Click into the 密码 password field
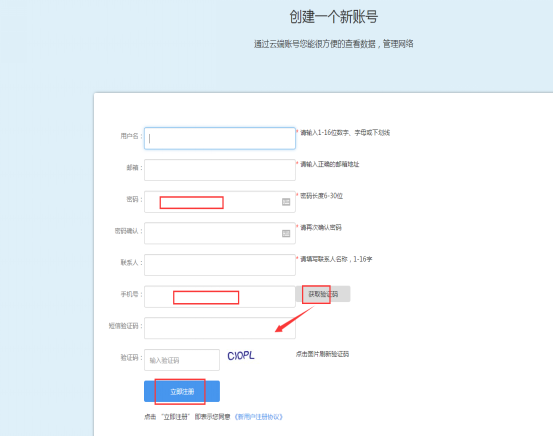Viewport: 553px width, 437px height. click(x=220, y=202)
